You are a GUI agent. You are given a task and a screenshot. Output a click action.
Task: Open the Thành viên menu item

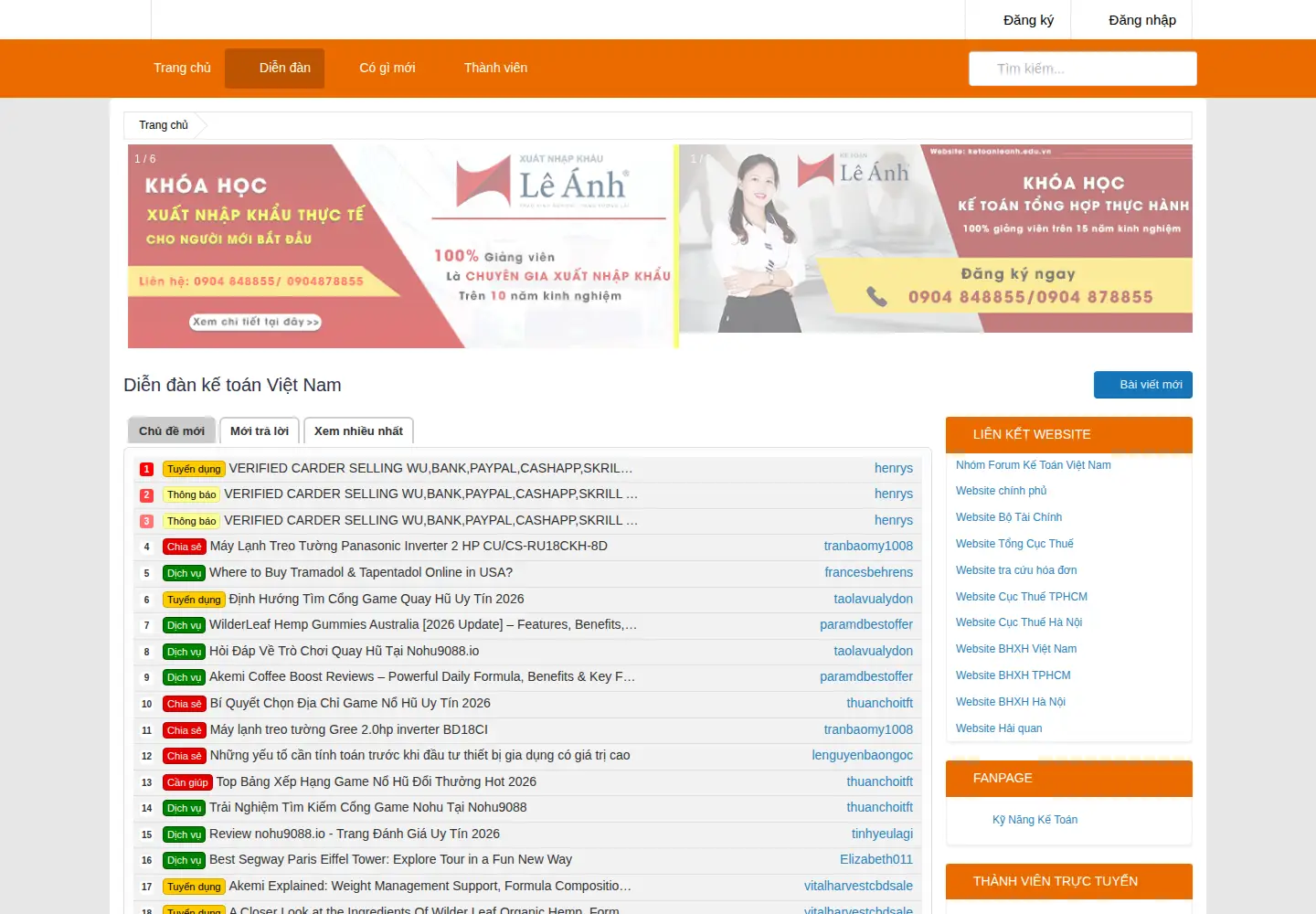tap(495, 68)
